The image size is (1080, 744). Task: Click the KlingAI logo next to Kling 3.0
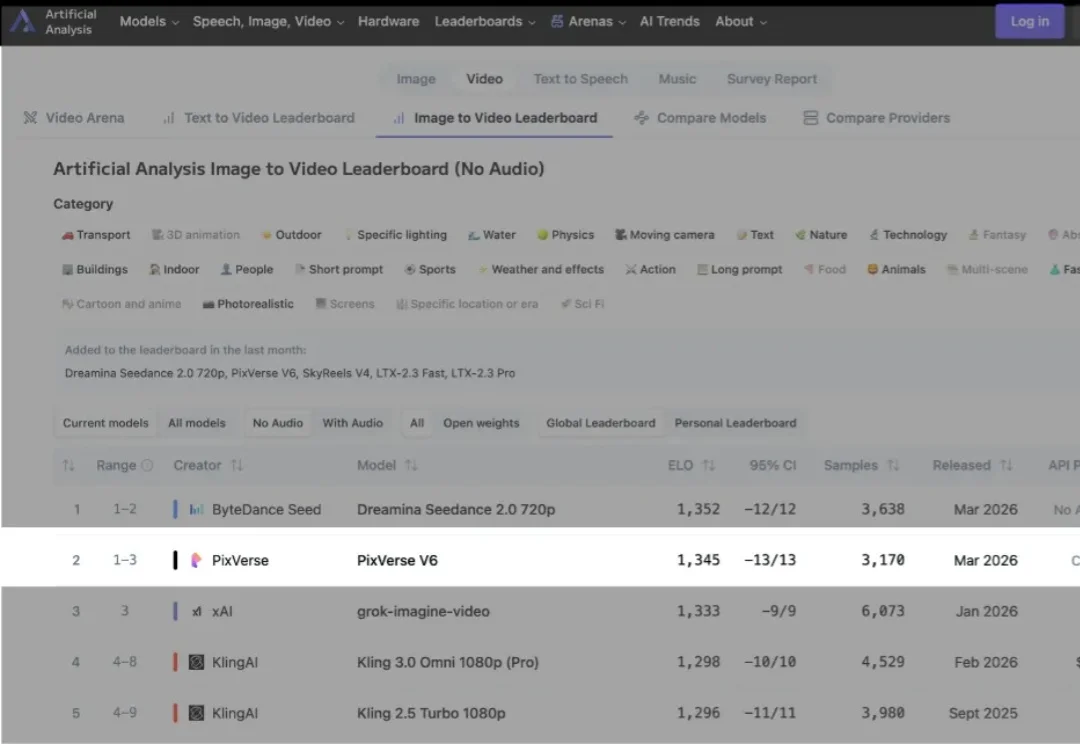click(196, 662)
